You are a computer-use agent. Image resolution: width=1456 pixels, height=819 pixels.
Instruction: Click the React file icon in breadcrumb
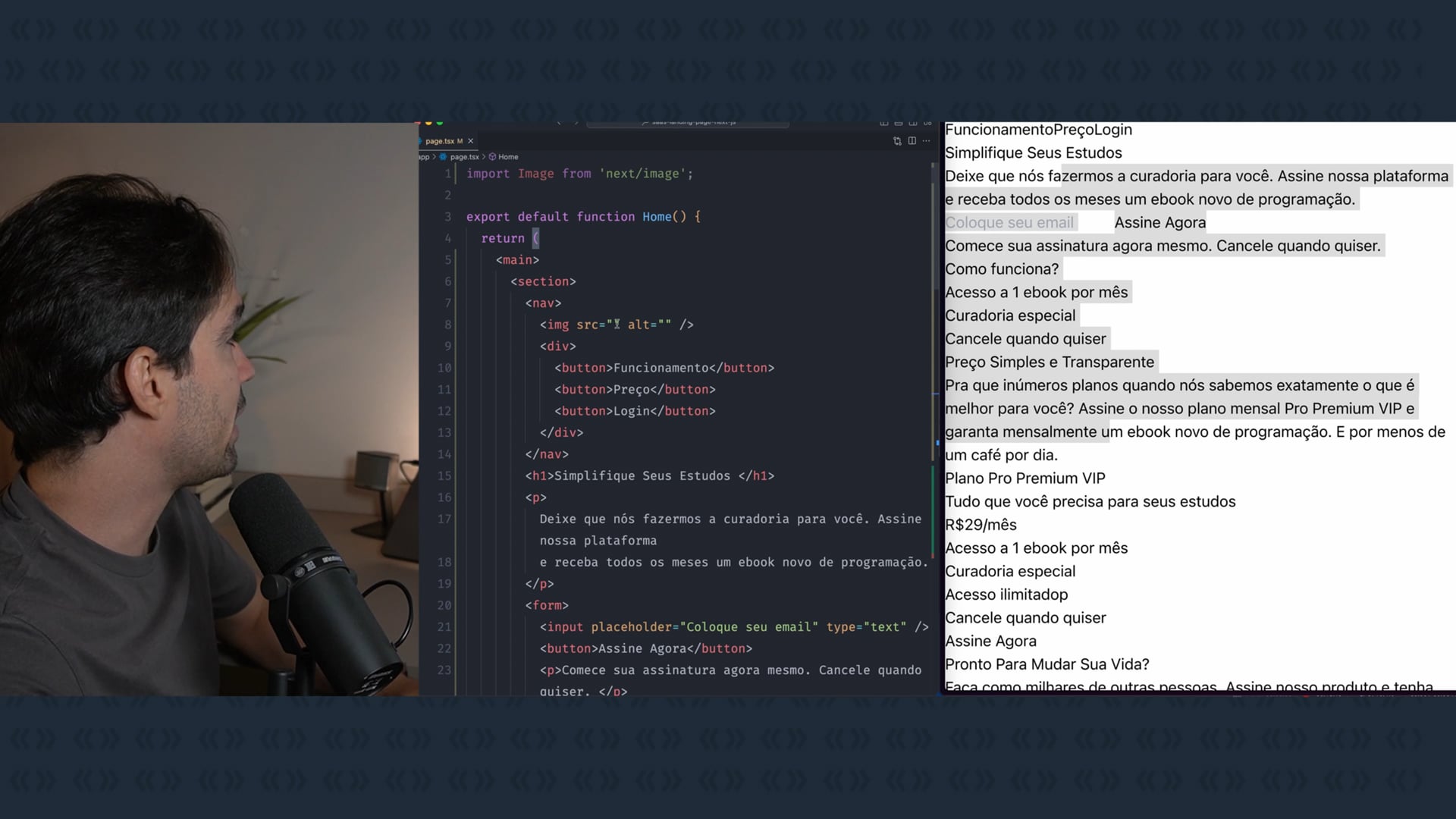pos(444,157)
